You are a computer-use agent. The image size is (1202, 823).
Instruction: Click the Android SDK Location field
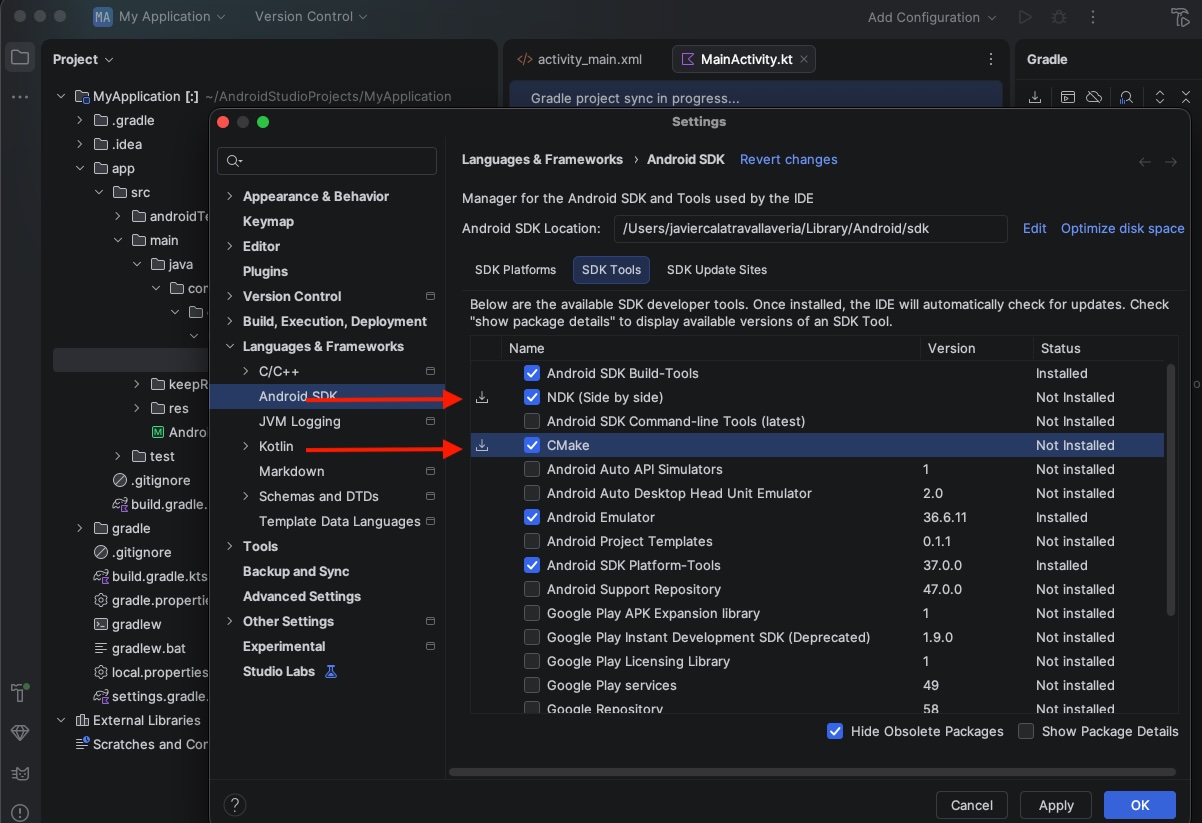810,228
